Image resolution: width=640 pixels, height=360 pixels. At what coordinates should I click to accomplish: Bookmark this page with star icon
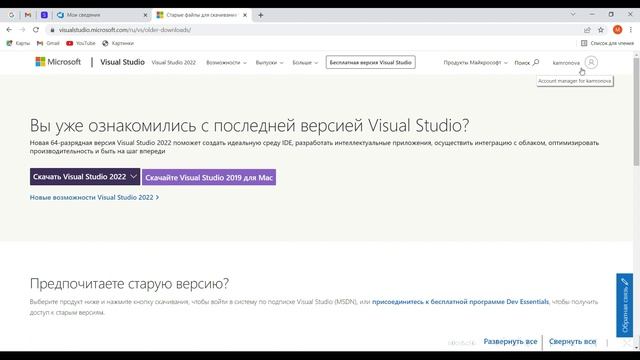tap(601, 30)
